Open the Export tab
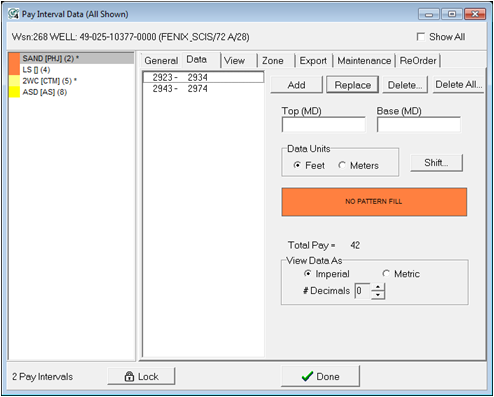The width and height of the screenshot is (494, 397). point(313,61)
